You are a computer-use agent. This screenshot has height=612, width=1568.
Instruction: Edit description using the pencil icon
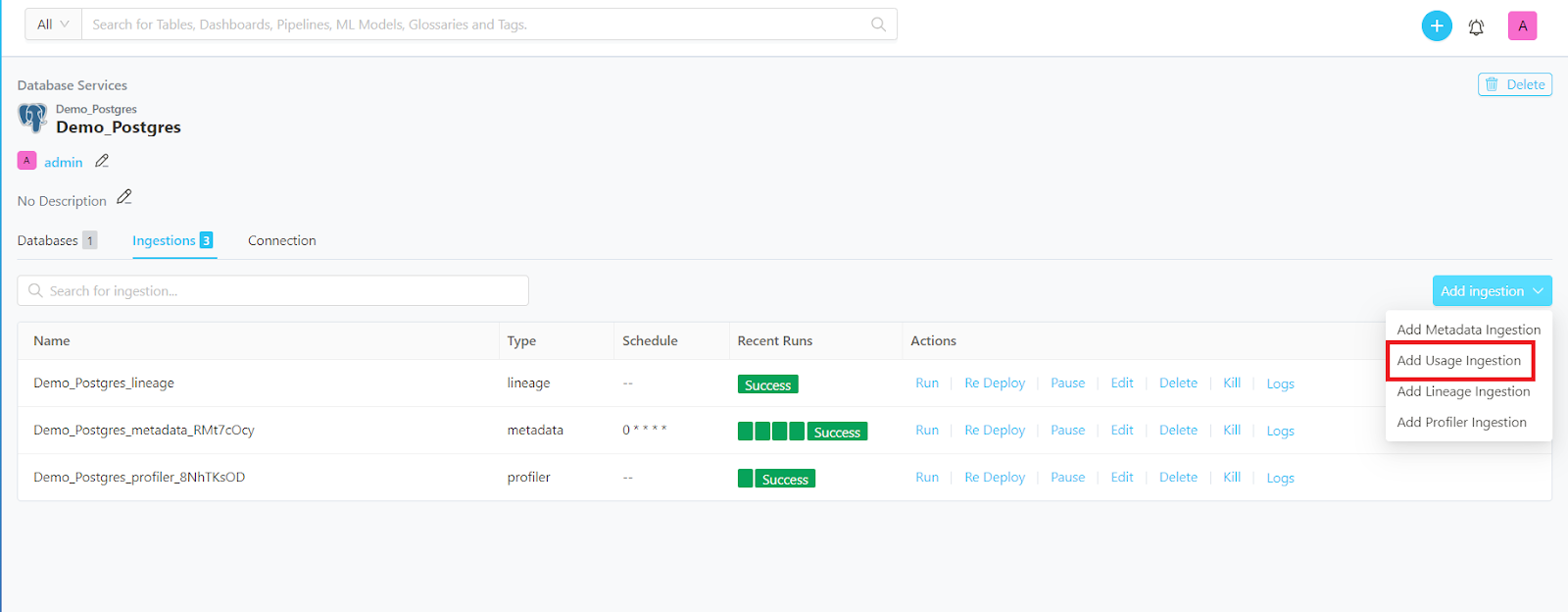coord(124,197)
